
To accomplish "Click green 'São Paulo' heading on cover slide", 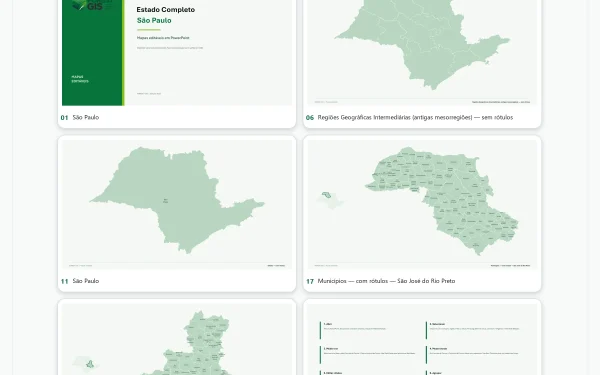I will tap(154, 21).
